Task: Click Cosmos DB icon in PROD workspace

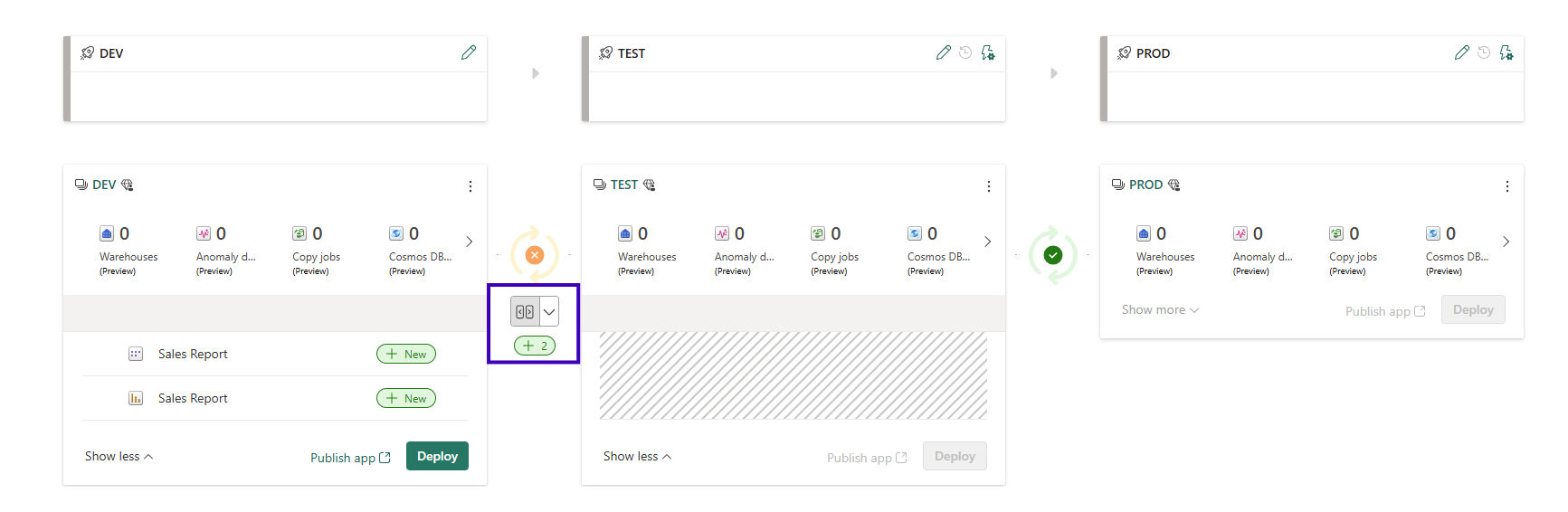Action: click(x=1433, y=233)
